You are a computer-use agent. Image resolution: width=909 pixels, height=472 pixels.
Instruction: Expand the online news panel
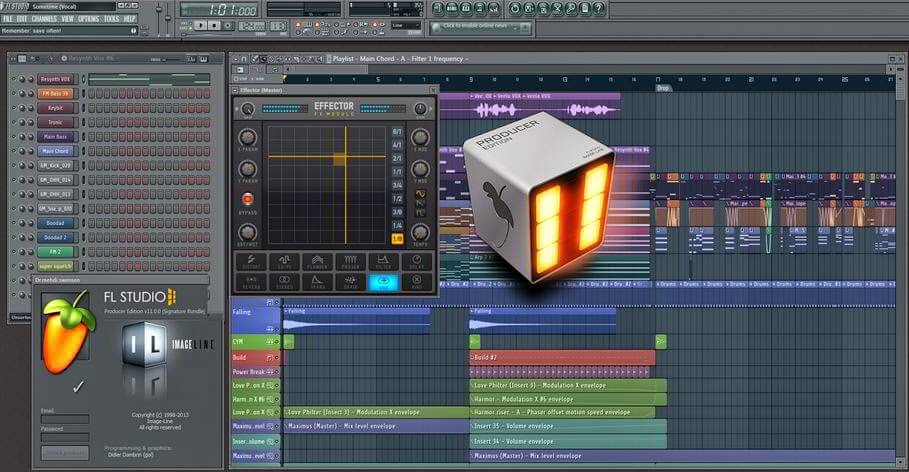click(525, 27)
